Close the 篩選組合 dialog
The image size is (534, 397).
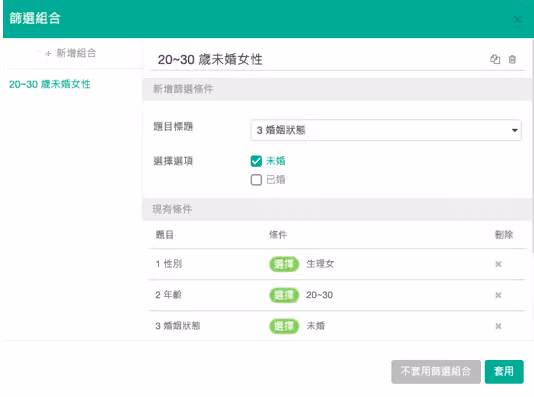(x=517, y=20)
